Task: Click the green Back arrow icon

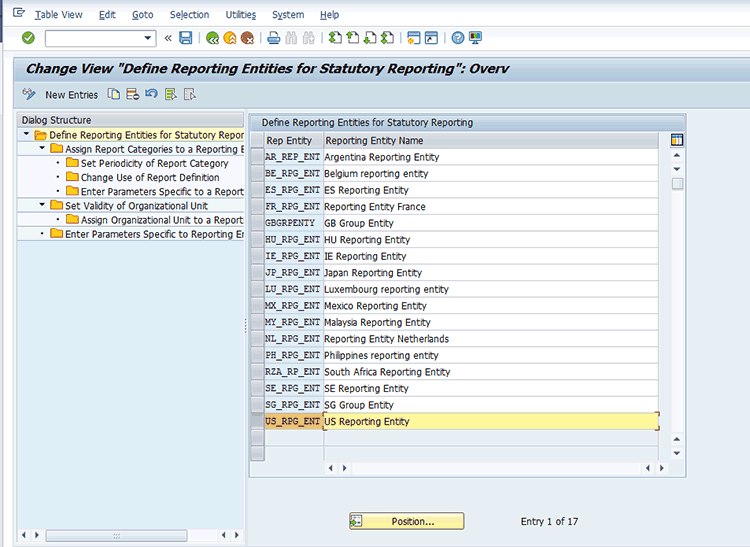Action: (213, 38)
